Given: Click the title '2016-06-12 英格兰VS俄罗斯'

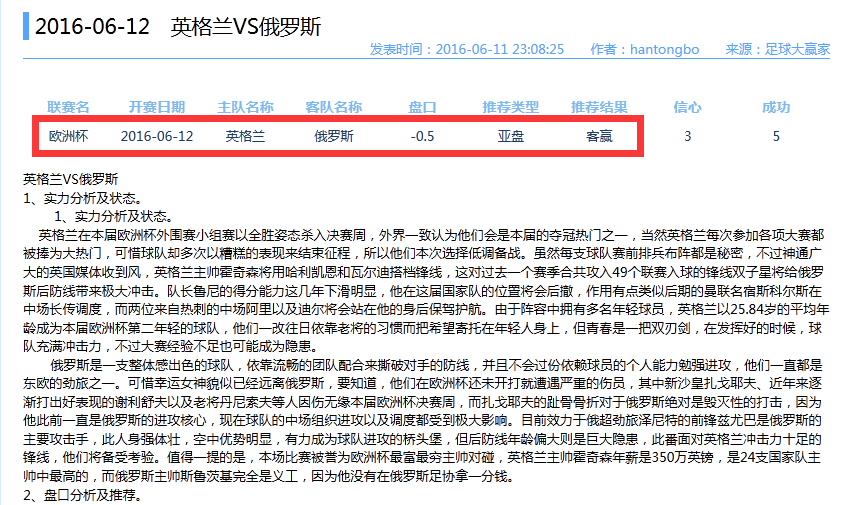Looking at the screenshot, I should [178, 26].
